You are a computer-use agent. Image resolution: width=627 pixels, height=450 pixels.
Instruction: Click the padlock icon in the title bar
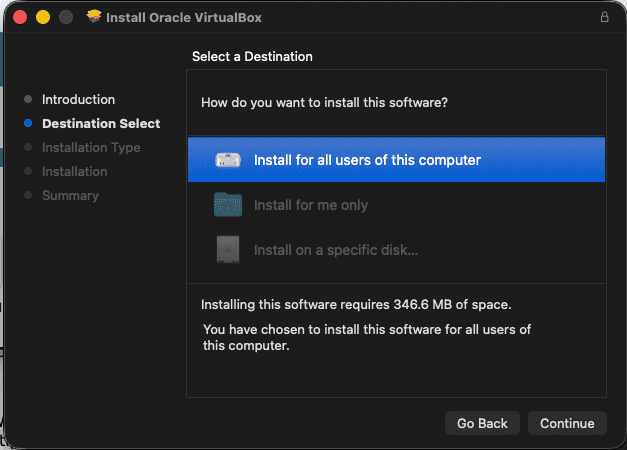click(604, 17)
